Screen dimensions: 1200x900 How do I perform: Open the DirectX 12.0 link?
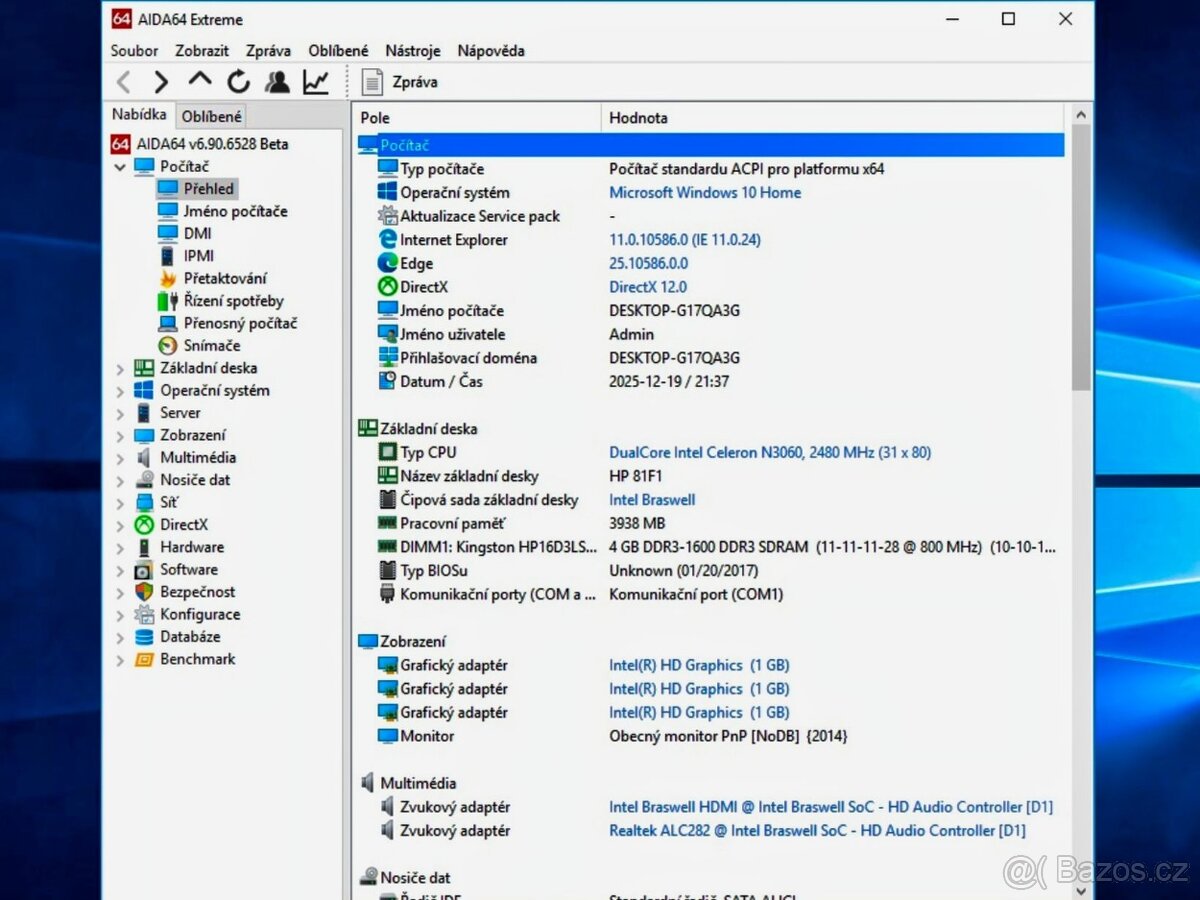tap(648, 287)
